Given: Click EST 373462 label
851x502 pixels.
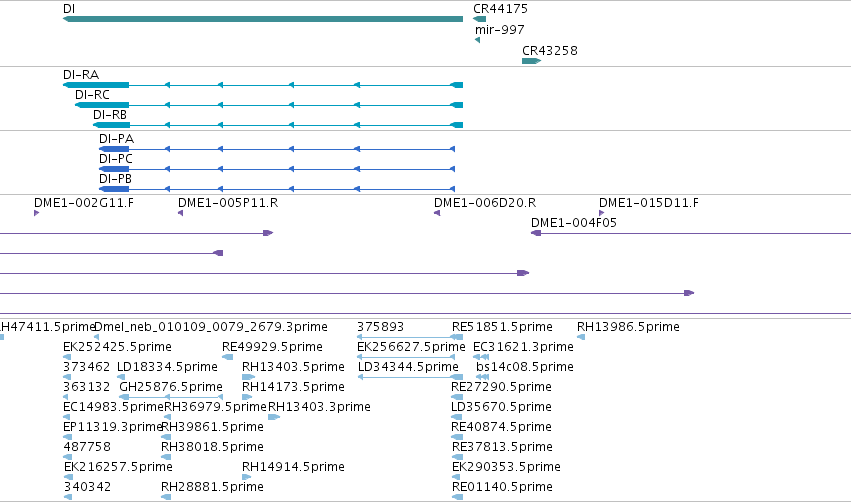Looking at the screenshot, I should (x=87, y=367).
